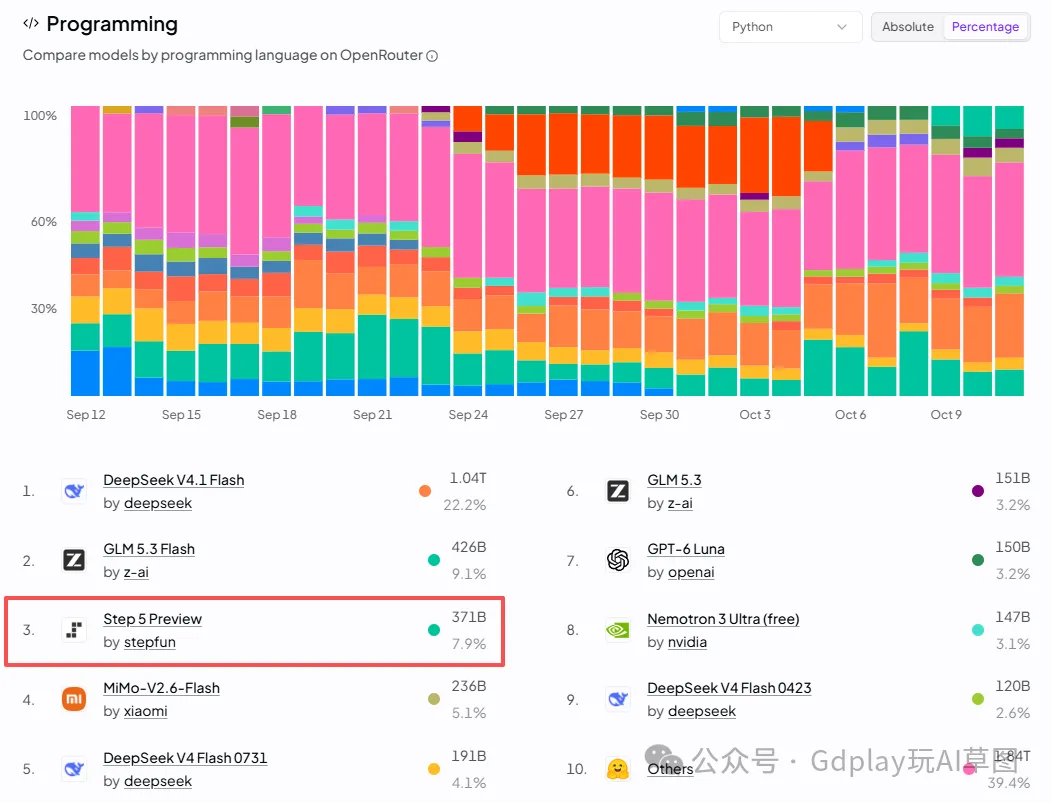Switch the chart to Percentage view
The width and height of the screenshot is (1052, 803).
coord(985,27)
